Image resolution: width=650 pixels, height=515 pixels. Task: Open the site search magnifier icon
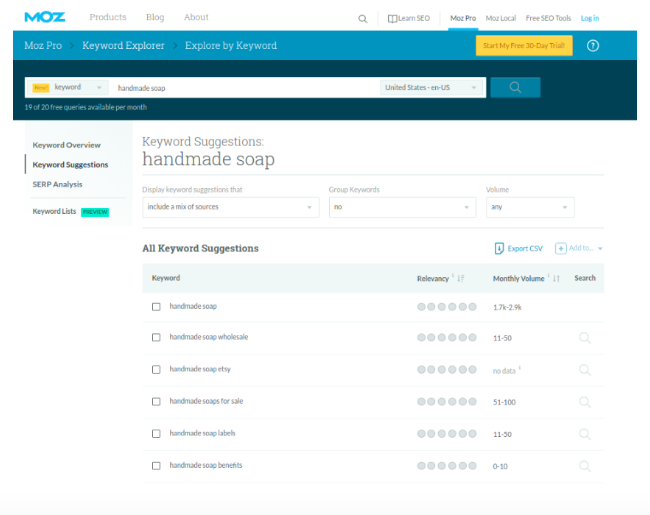coord(363,19)
